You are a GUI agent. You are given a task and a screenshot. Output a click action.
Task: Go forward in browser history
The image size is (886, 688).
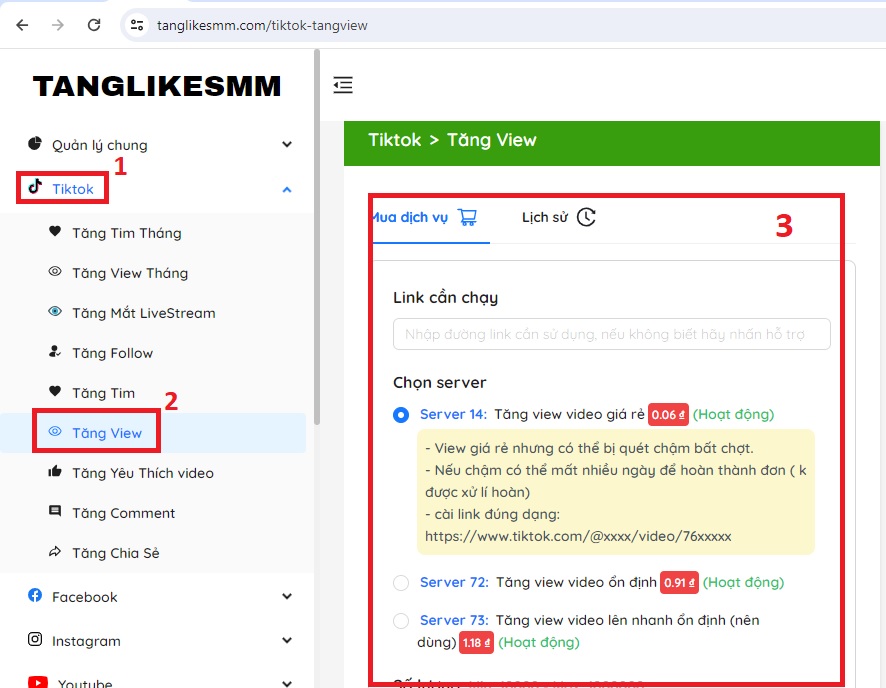58,25
